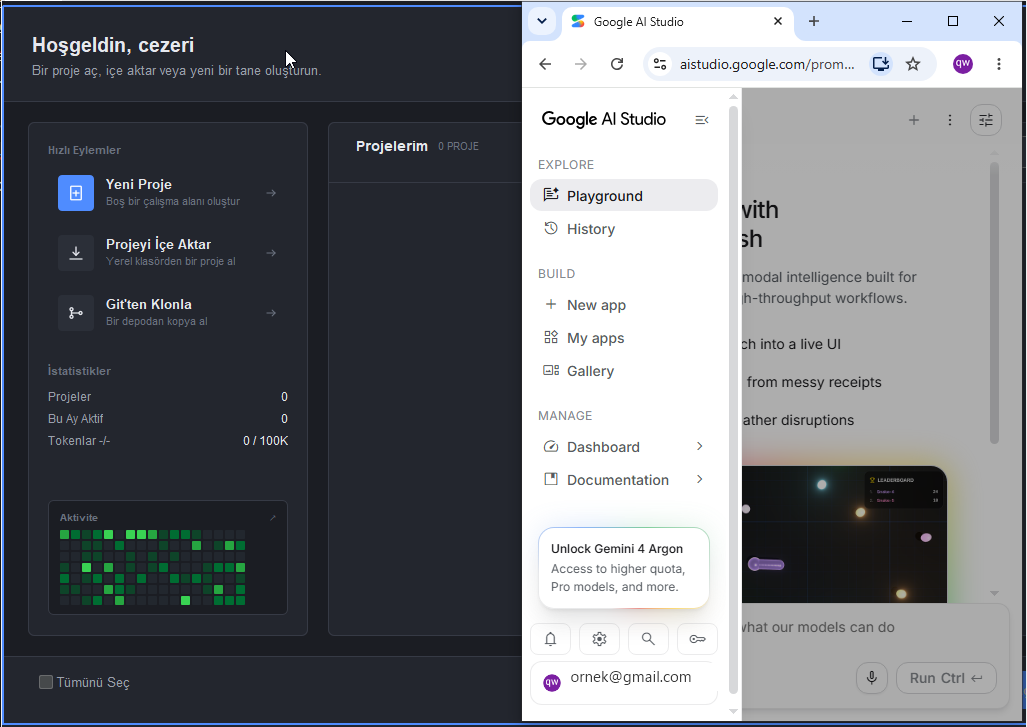Click the prompt text input area
This screenshot has width=1027, height=727.
817,627
